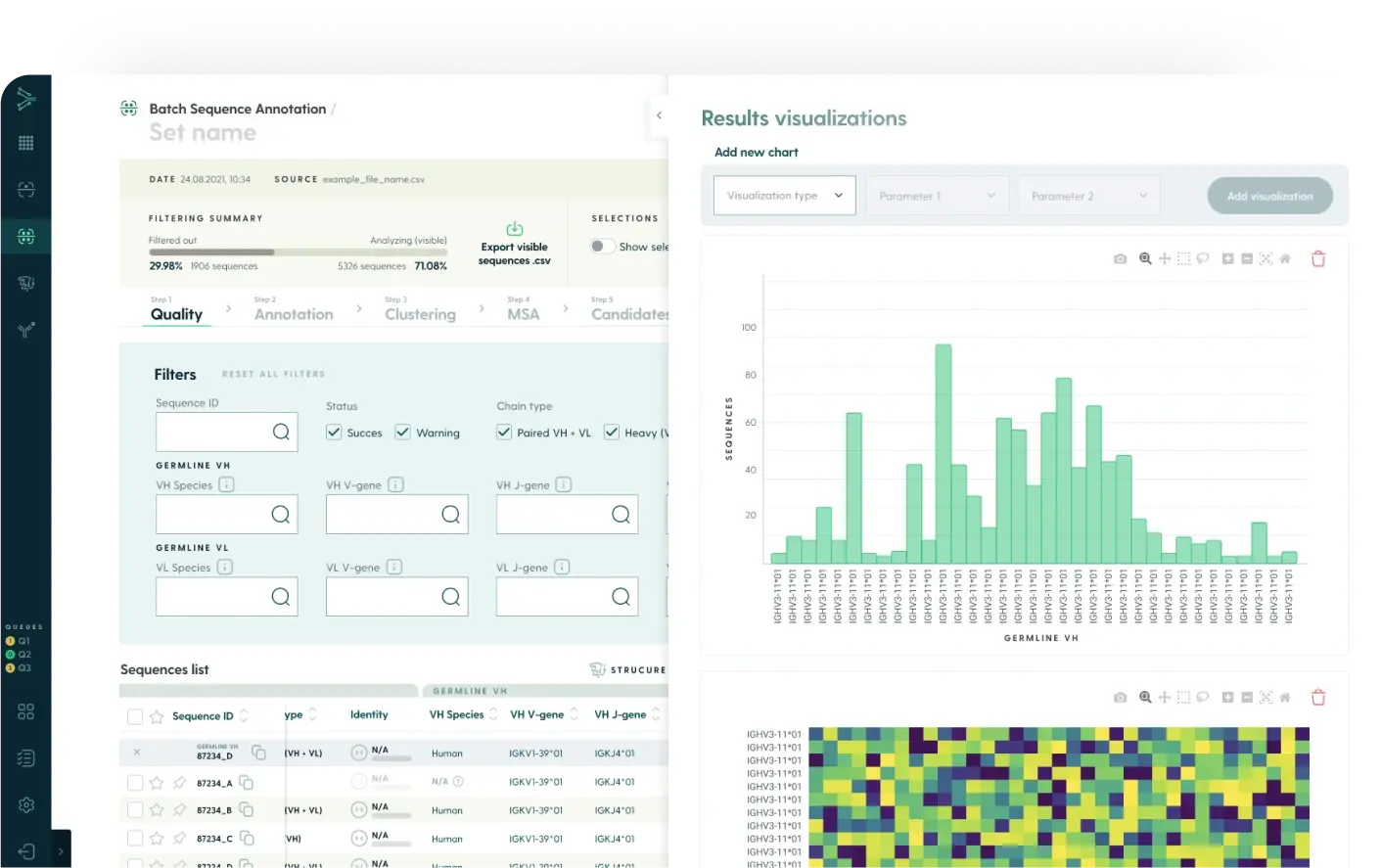Switch to the Annotation step tab
Screen dimensions: 1381x868
(x=294, y=314)
